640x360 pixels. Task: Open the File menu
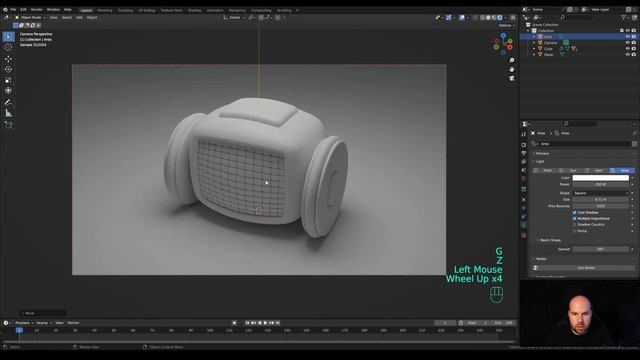pos(13,9)
